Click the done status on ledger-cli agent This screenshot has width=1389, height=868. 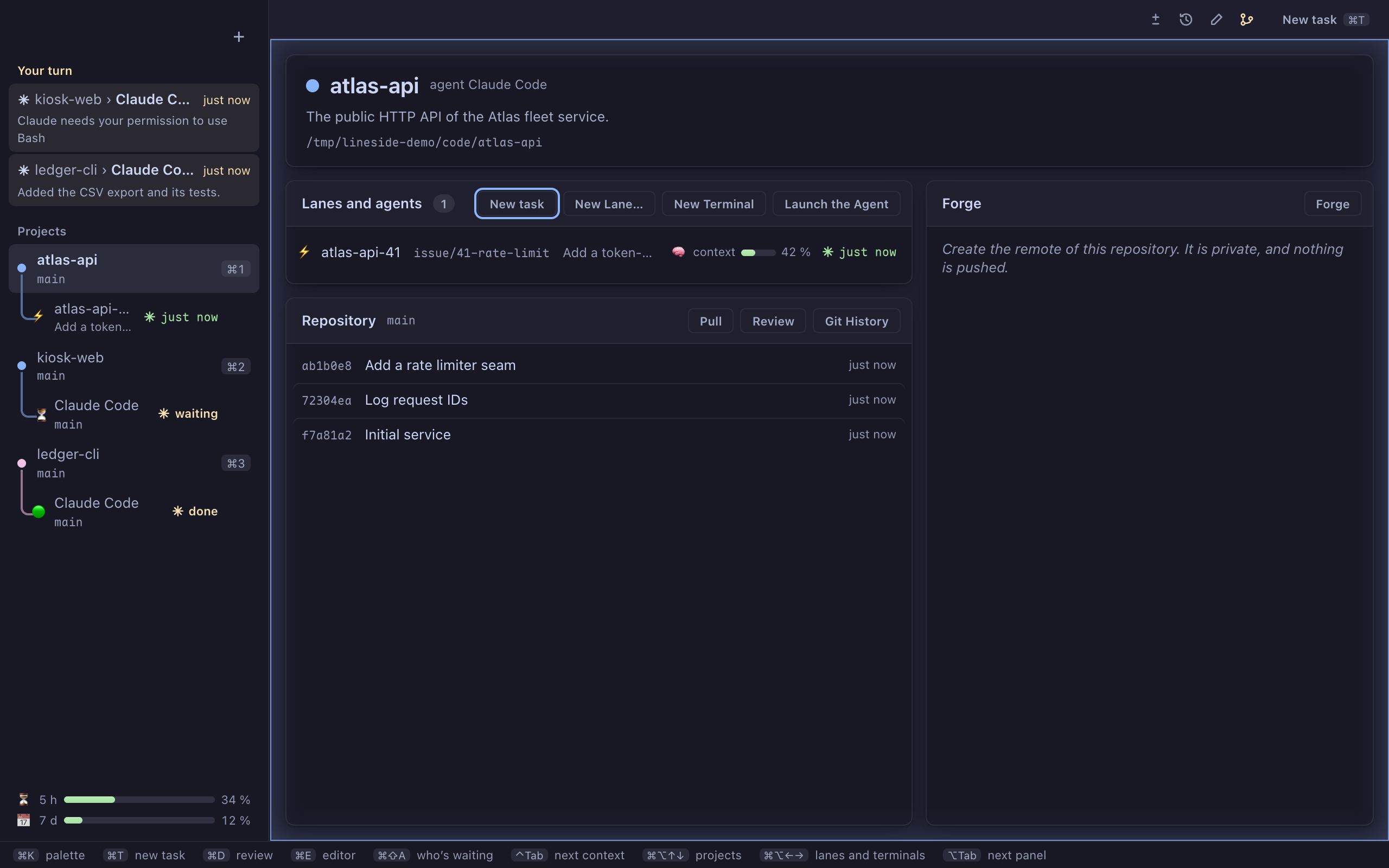[x=195, y=511]
